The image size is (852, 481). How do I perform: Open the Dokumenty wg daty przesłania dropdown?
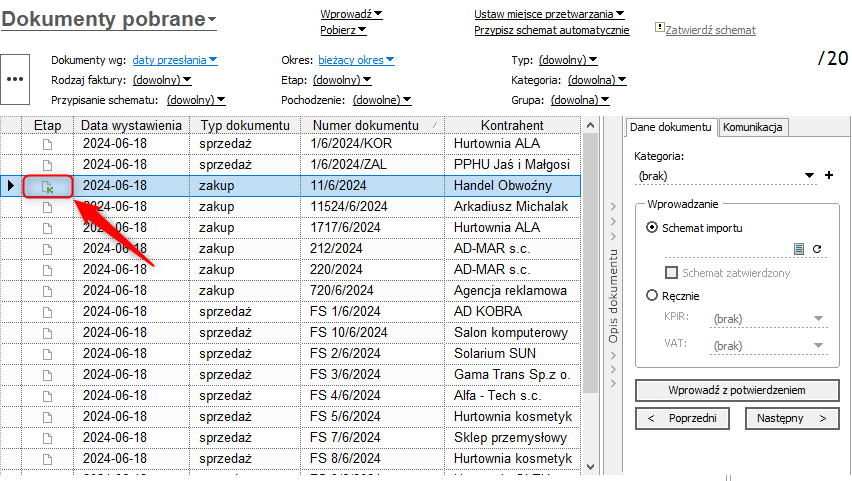coord(175,60)
